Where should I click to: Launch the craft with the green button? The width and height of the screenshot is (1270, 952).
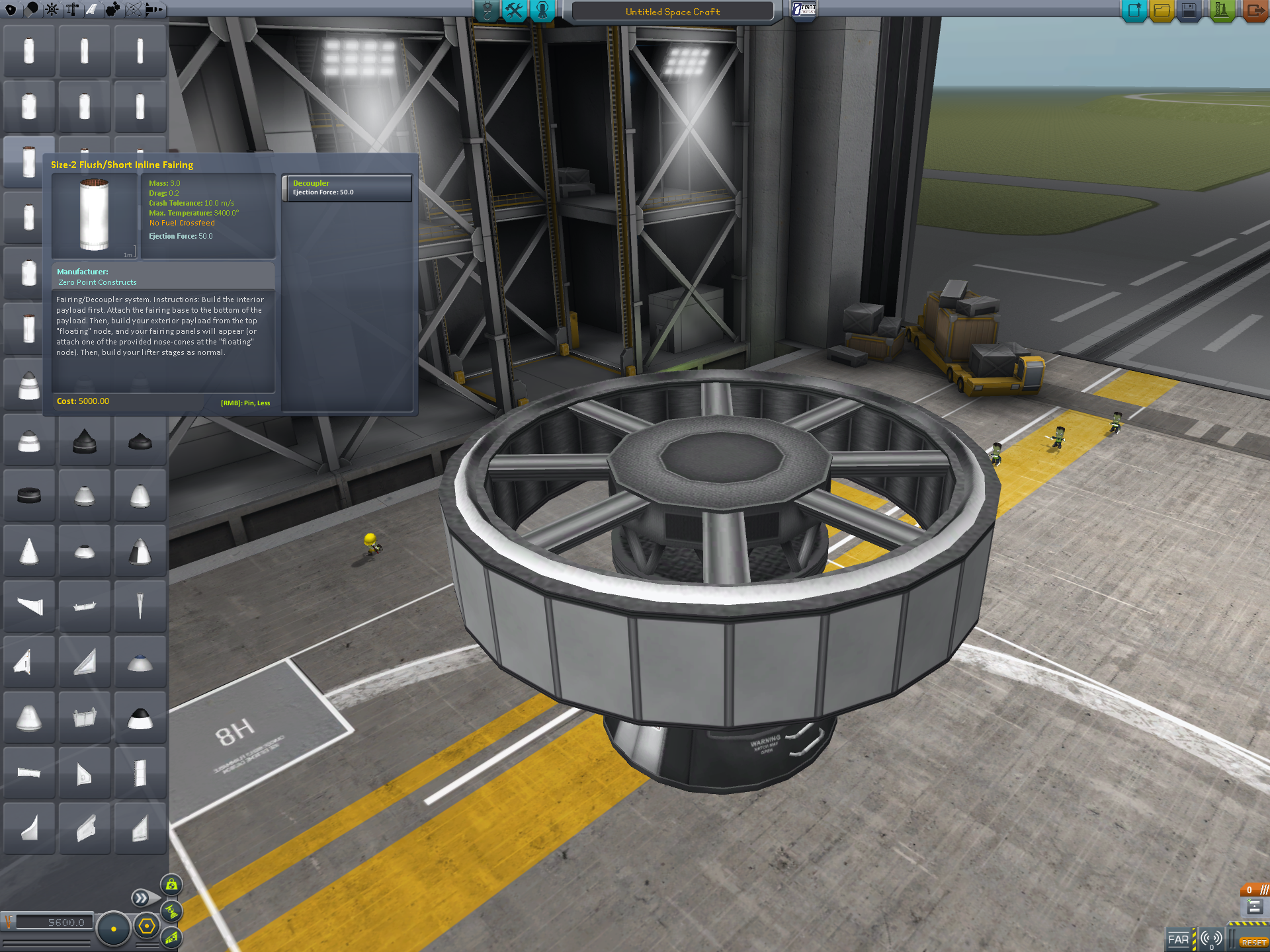(x=1222, y=11)
